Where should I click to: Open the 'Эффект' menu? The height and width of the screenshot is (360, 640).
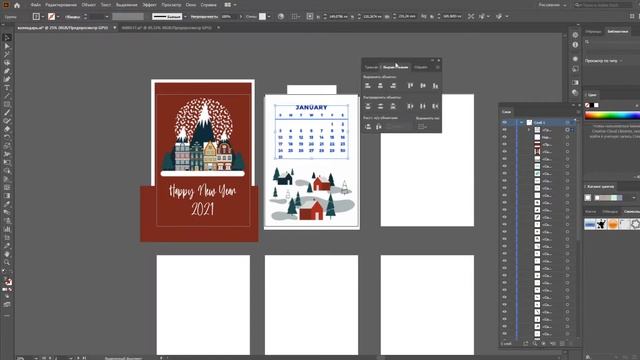coord(149,5)
